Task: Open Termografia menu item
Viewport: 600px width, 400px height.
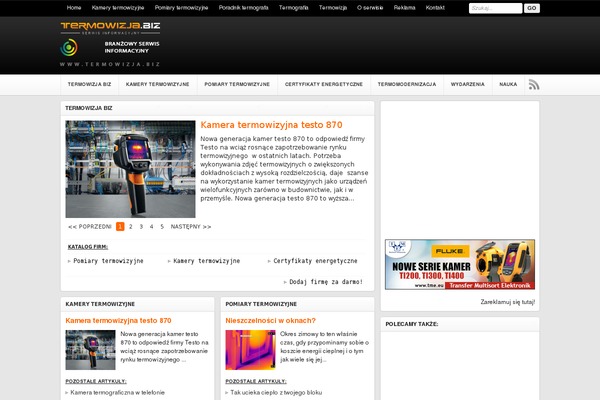Action: tap(293, 8)
